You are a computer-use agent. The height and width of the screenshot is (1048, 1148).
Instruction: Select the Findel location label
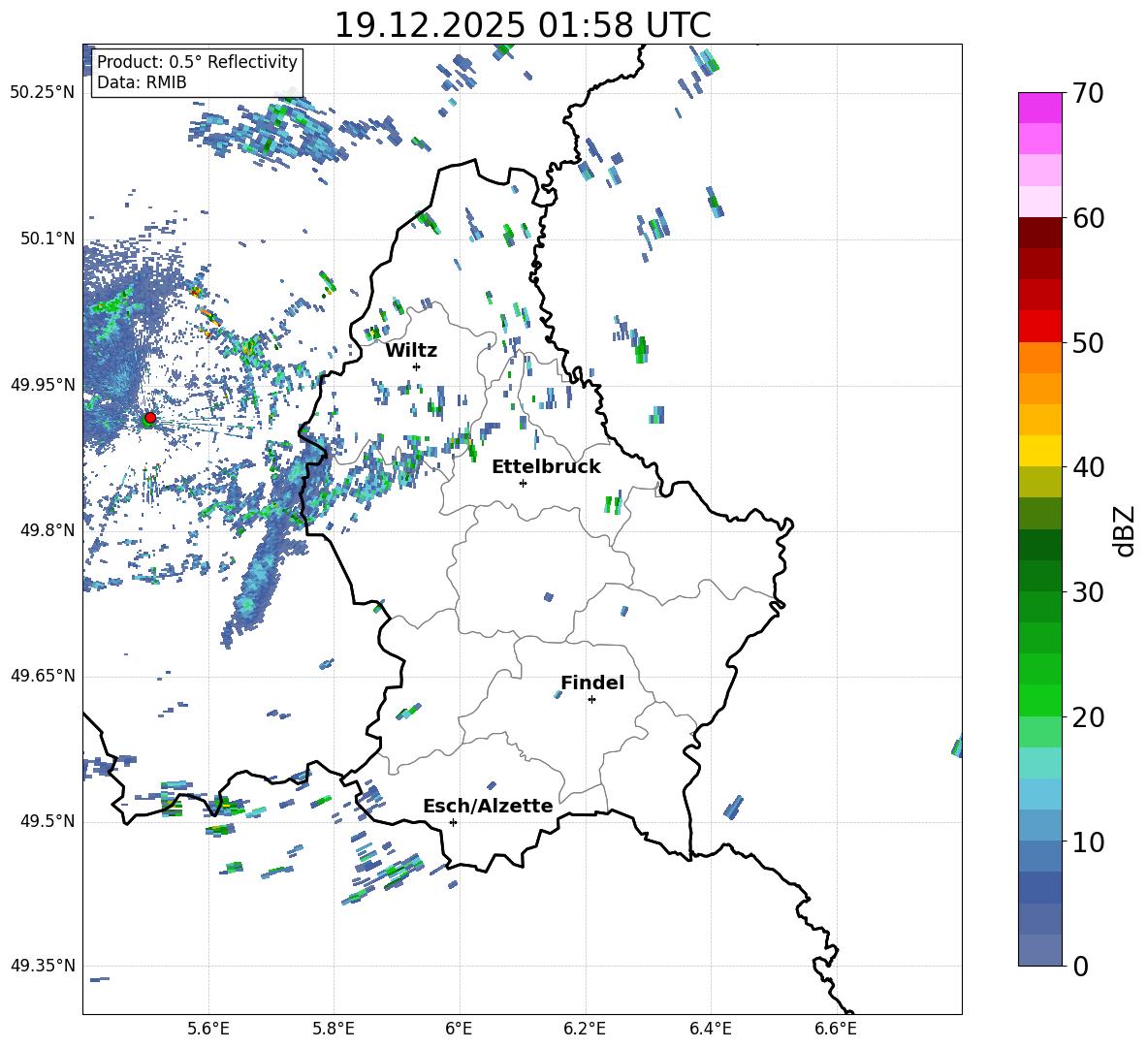tap(592, 683)
